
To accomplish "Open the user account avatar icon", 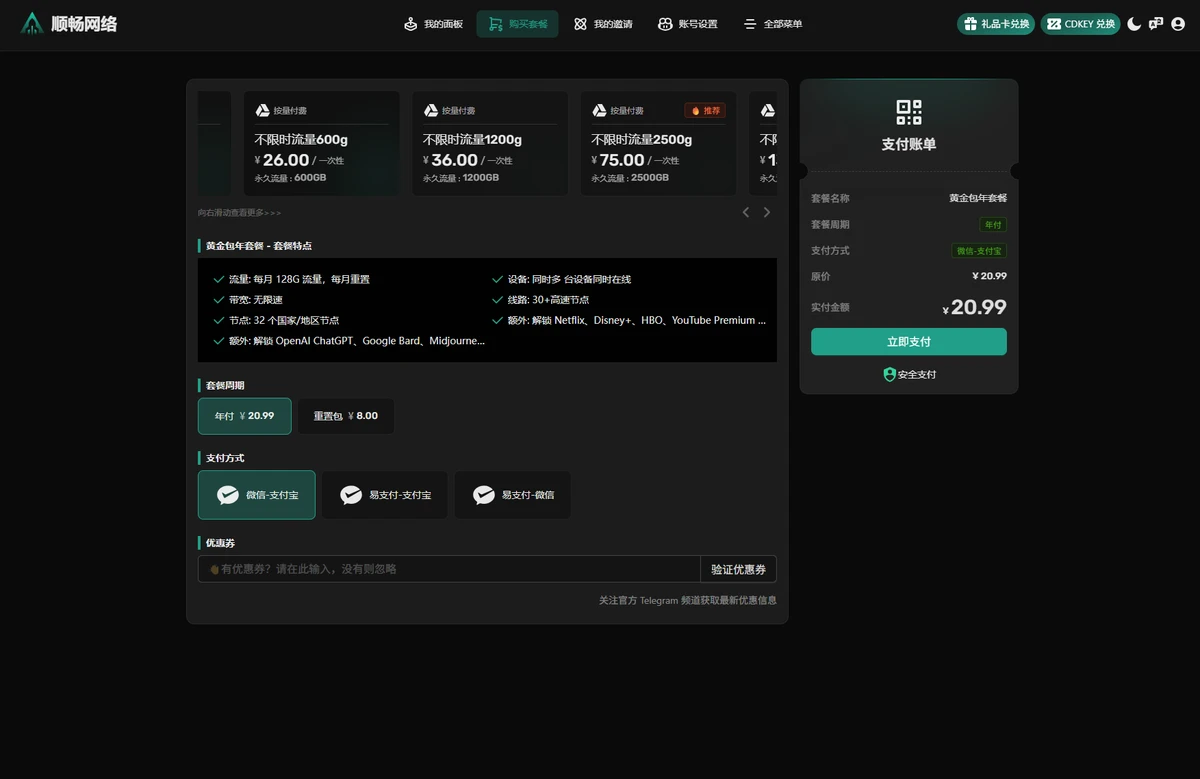I will [1178, 24].
